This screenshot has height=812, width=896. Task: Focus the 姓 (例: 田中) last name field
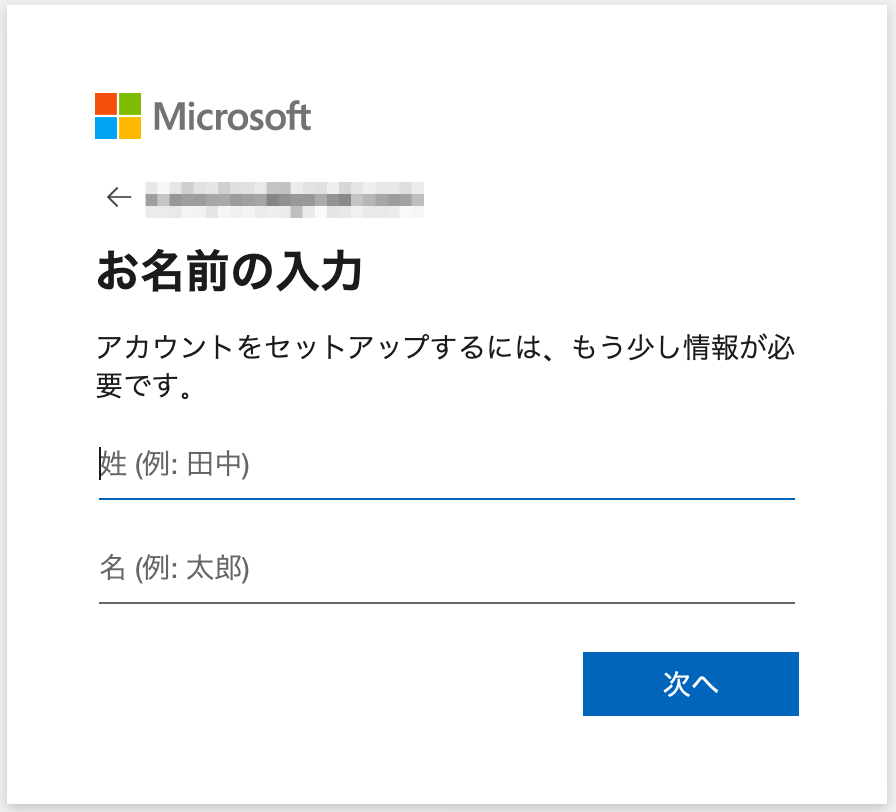click(447, 464)
